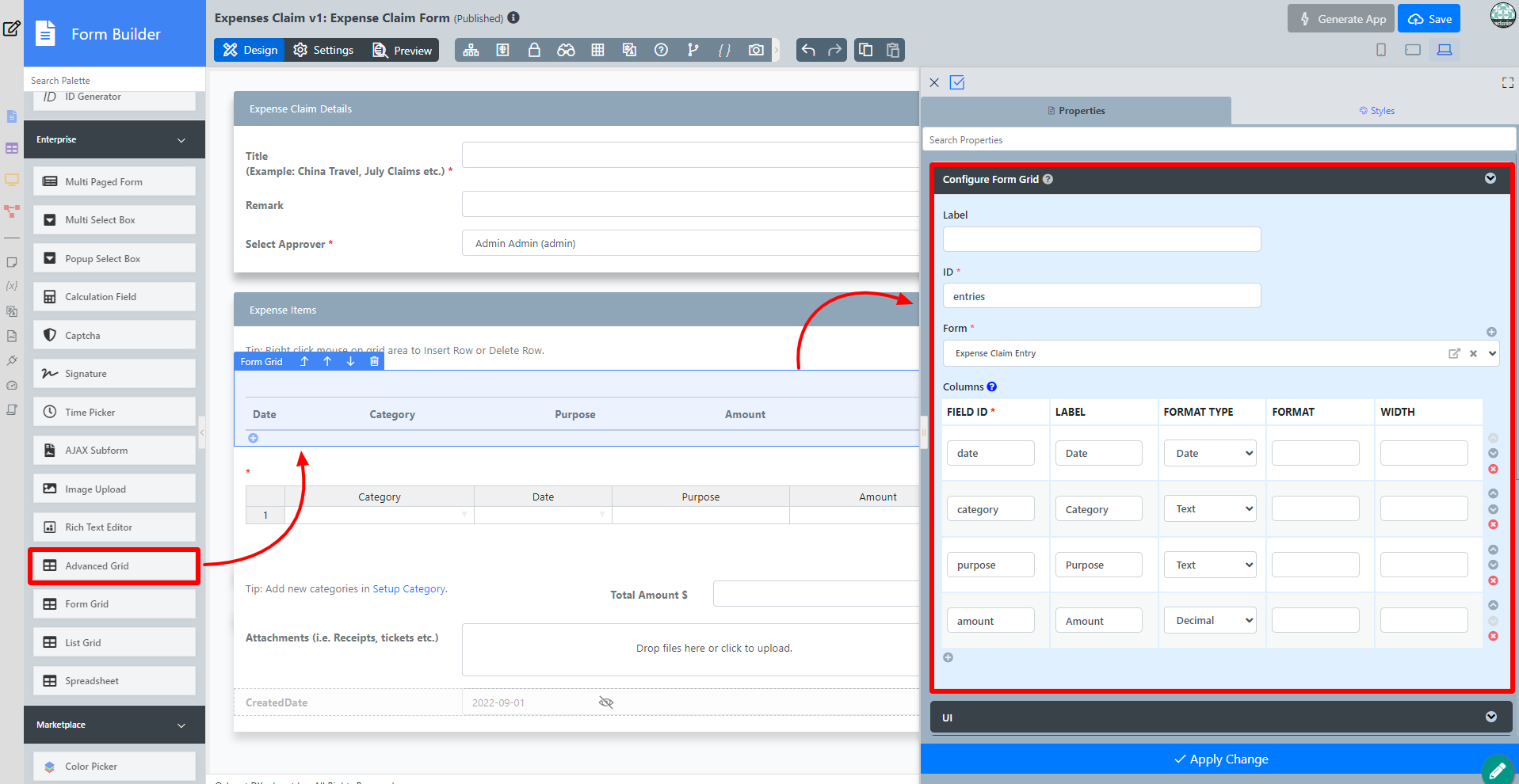The image size is (1519, 784).
Task: Click the binoculars icon in the toolbar
Action: tap(566, 50)
